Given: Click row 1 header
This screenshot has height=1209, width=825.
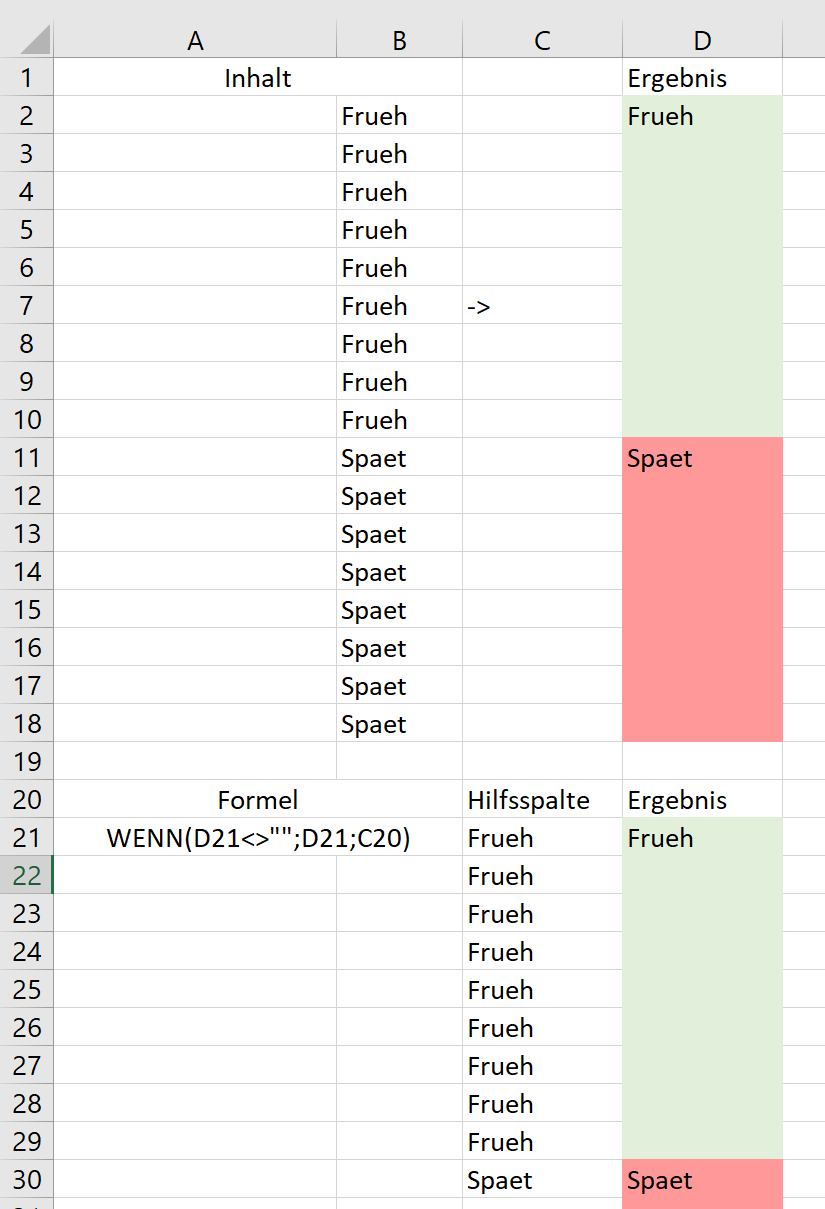Looking at the screenshot, I should (27, 78).
